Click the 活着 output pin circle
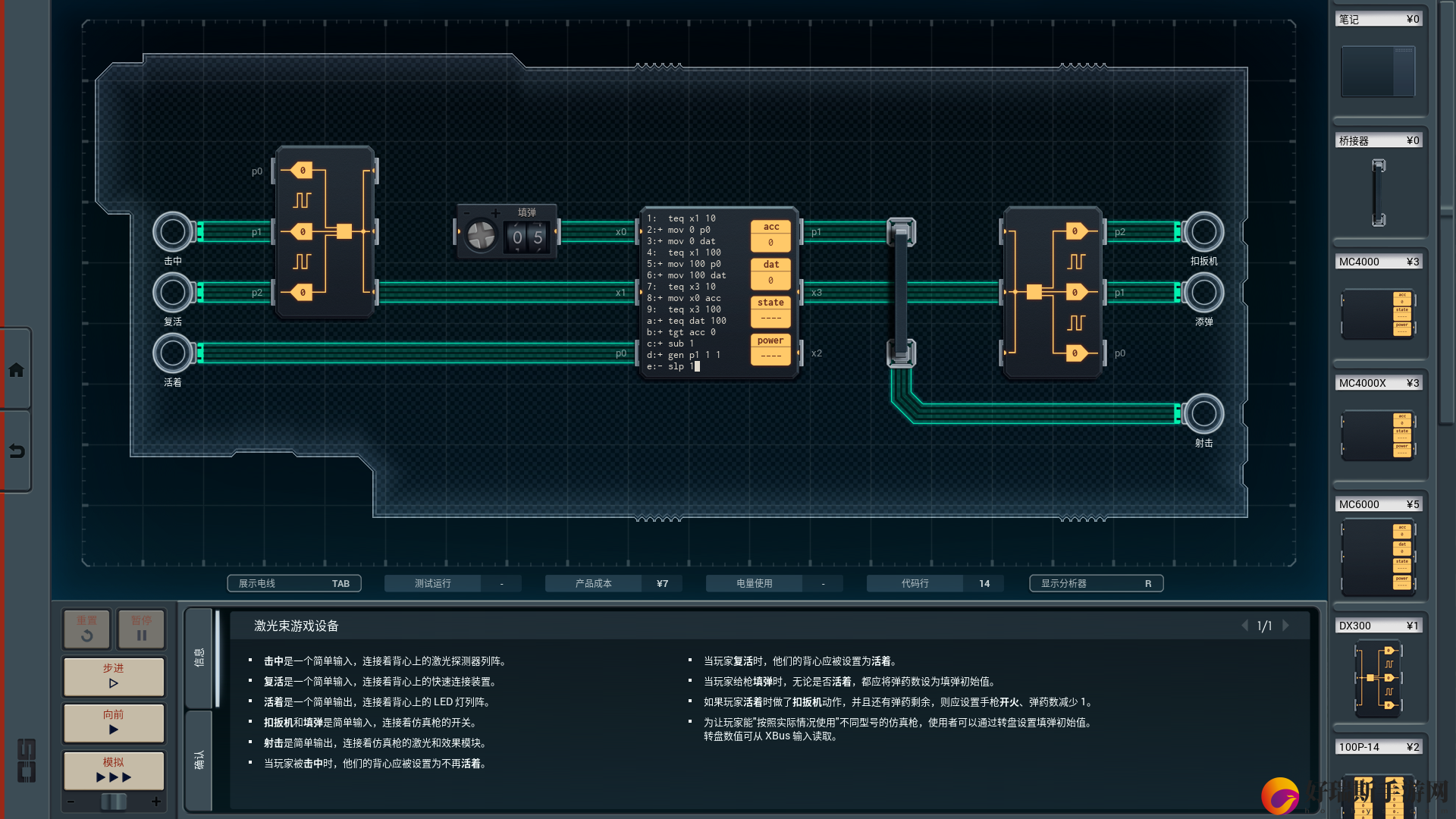 173,353
